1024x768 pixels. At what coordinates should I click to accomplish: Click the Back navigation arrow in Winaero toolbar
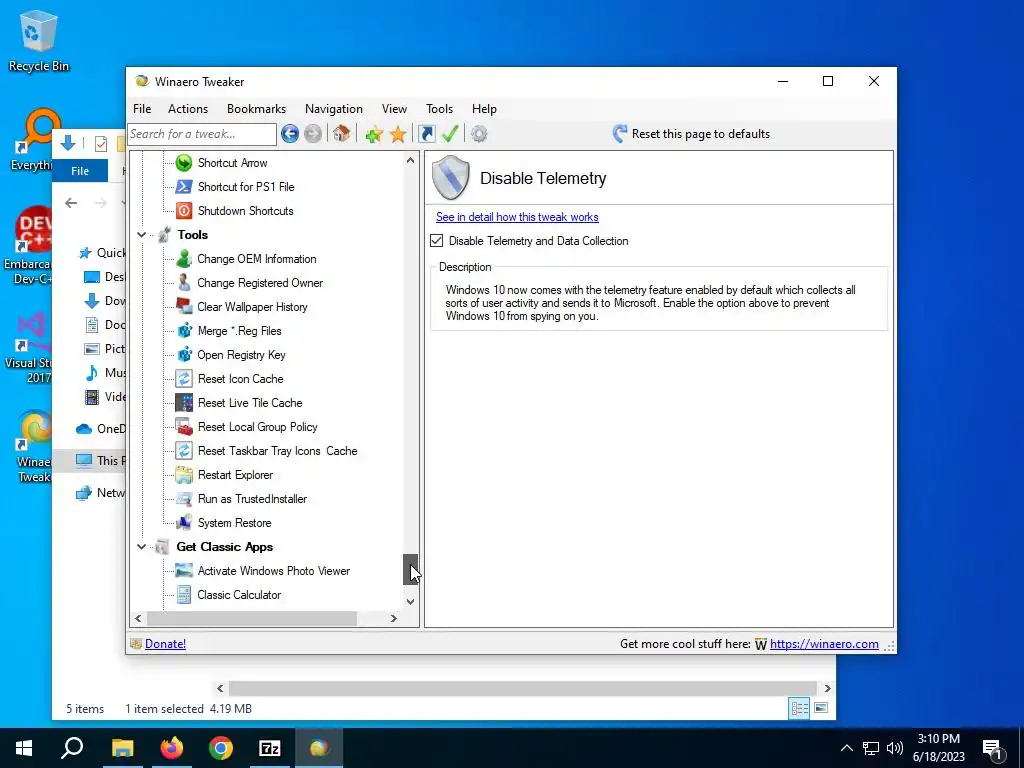[x=290, y=134]
